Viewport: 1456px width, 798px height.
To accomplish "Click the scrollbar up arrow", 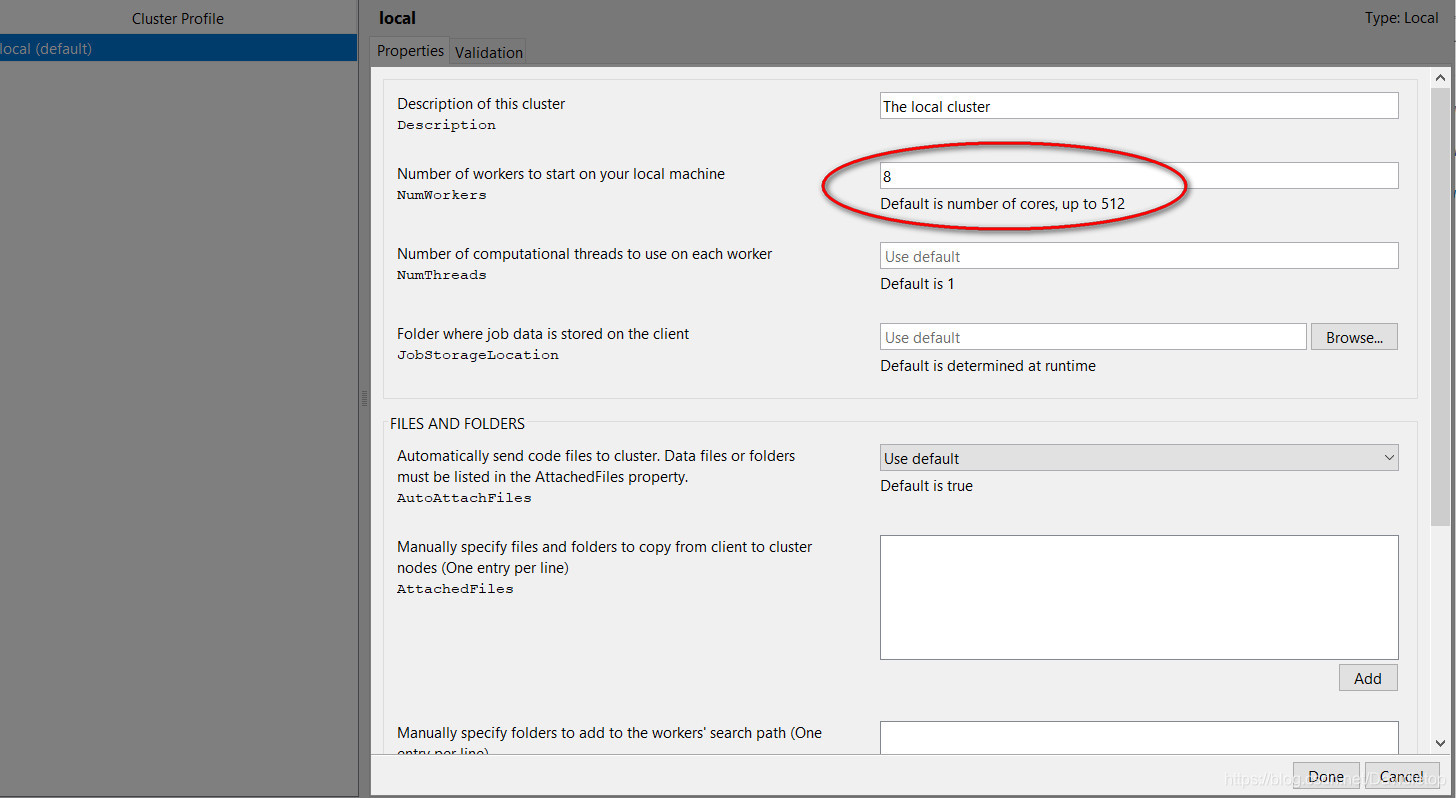I will (1440, 77).
